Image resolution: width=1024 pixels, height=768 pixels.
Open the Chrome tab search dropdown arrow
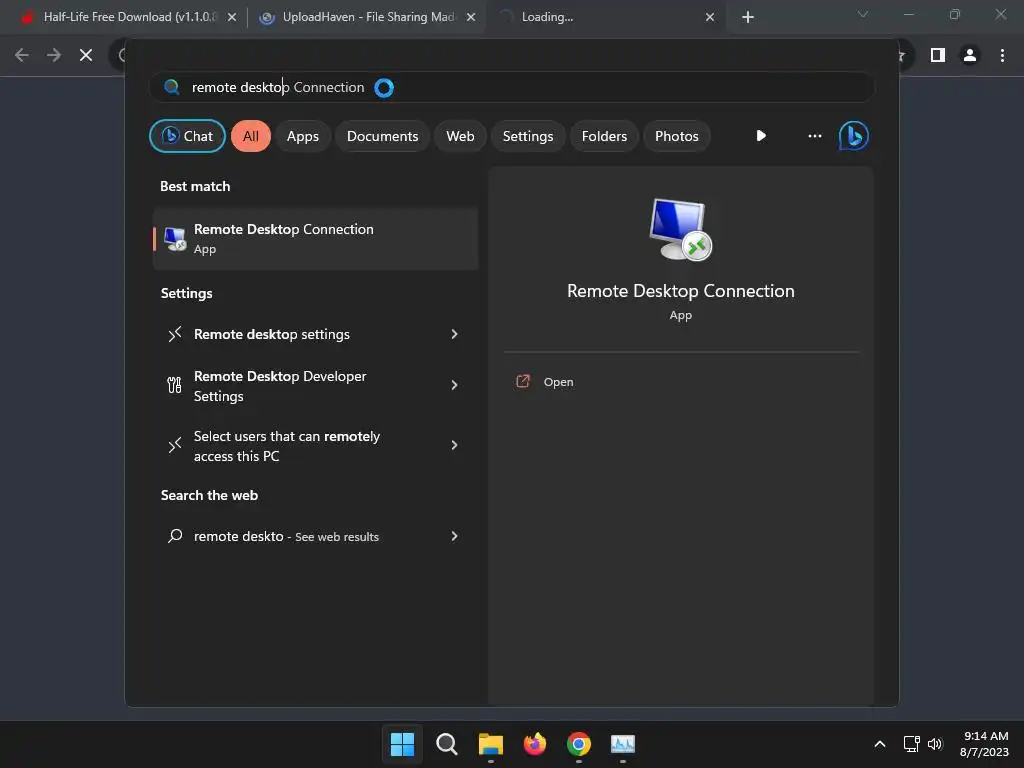pyautogui.click(x=863, y=14)
